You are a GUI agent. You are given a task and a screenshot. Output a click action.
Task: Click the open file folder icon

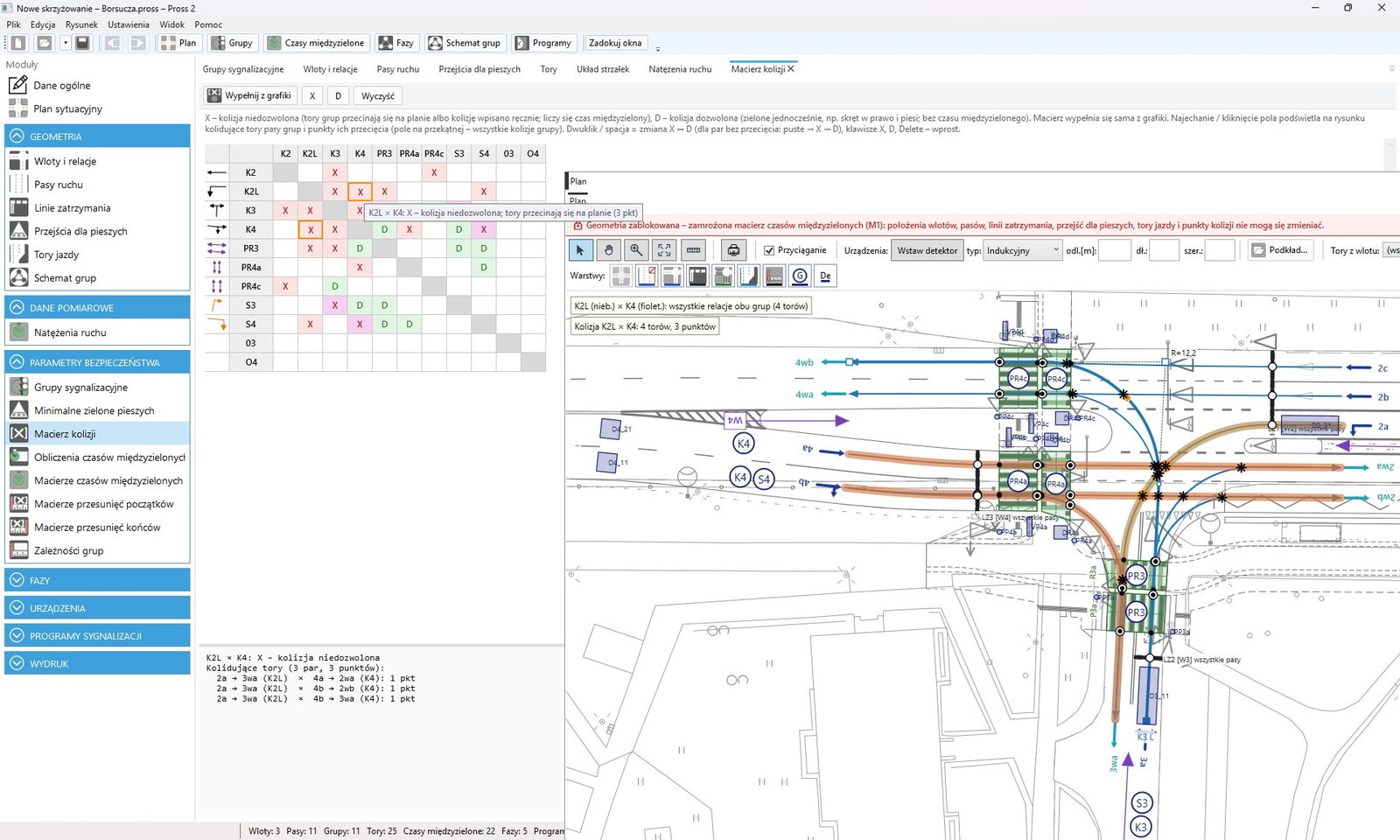[x=45, y=43]
